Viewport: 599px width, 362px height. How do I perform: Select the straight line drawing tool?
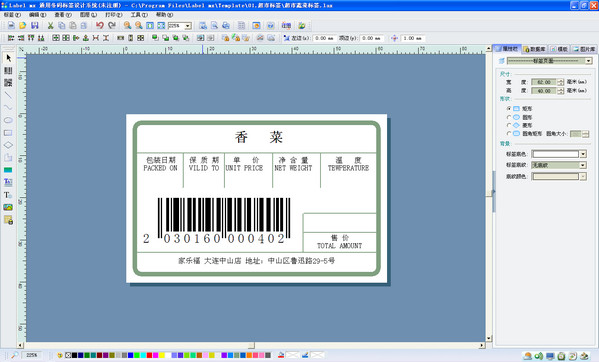pos(8,95)
